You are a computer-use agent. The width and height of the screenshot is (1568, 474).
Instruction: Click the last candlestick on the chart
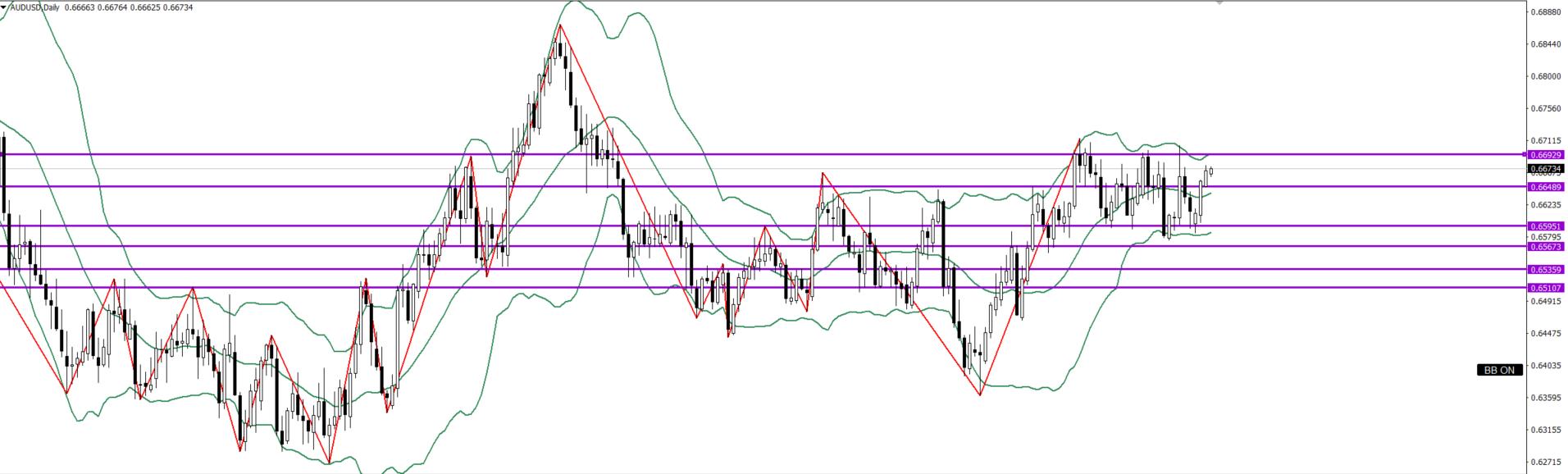click(1210, 171)
